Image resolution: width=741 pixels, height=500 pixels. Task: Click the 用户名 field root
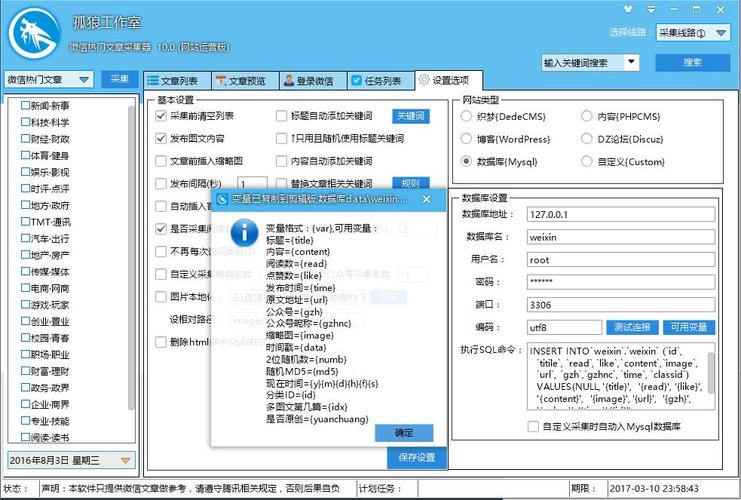coord(621,259)
